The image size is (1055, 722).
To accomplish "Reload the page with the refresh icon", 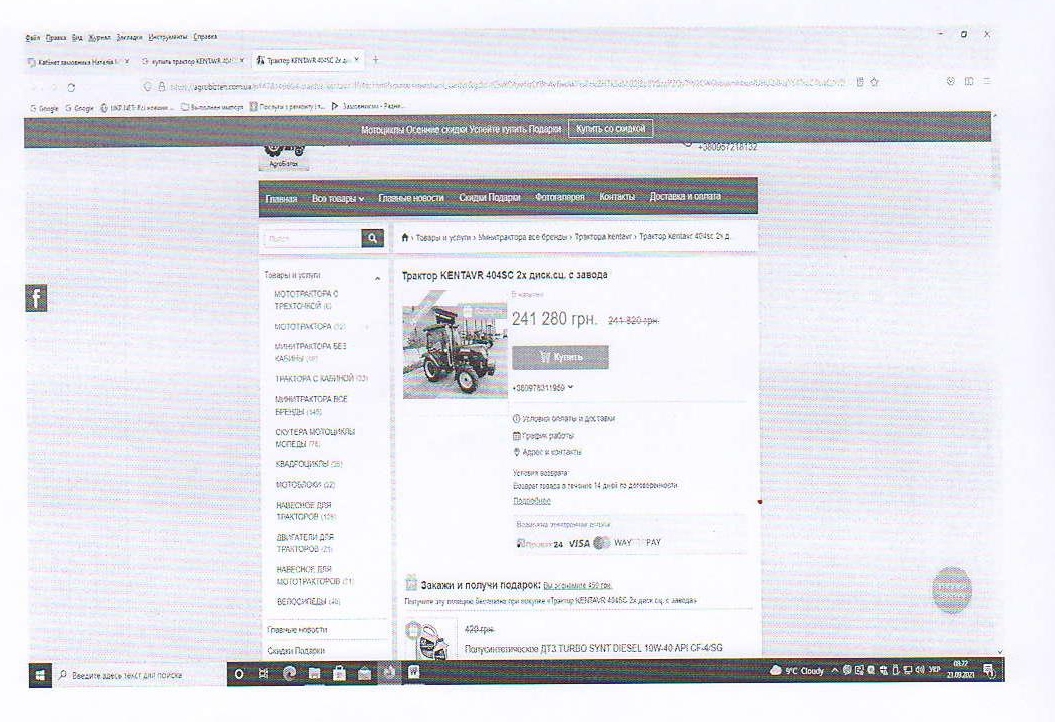I will click(x=71, y=87).
